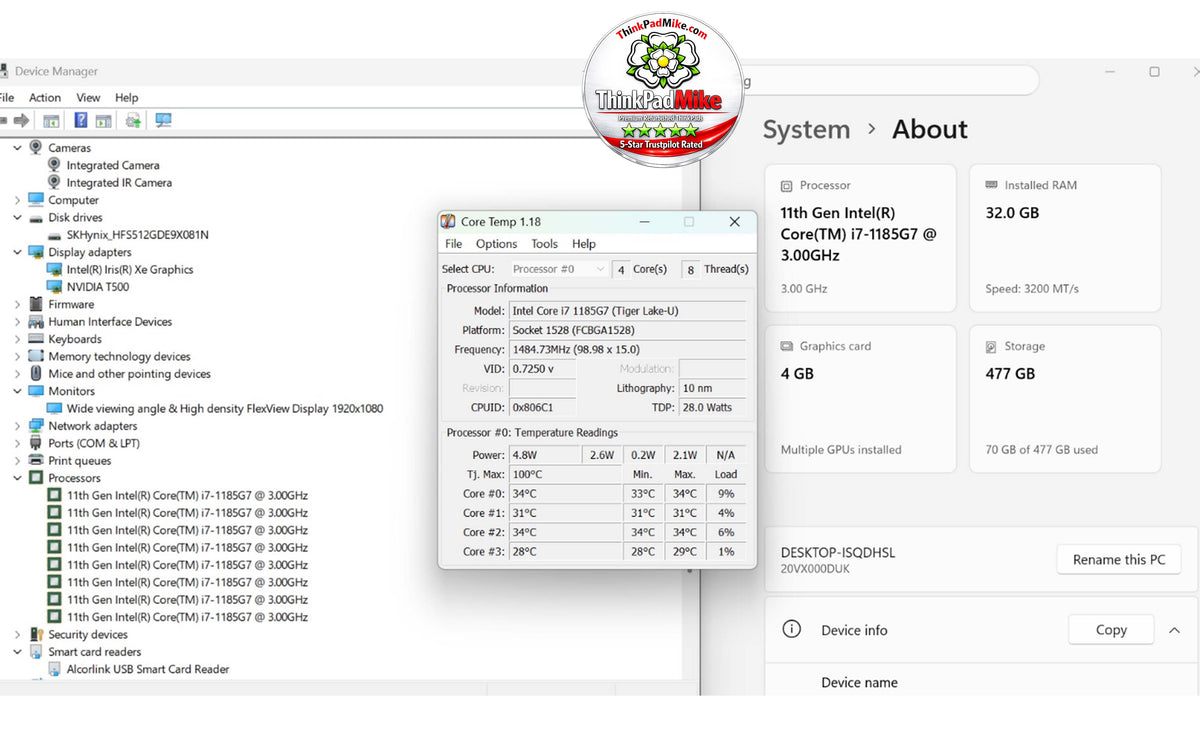Collapse the Cameras category
The image size is (1200, 754).
click(17, 148)
